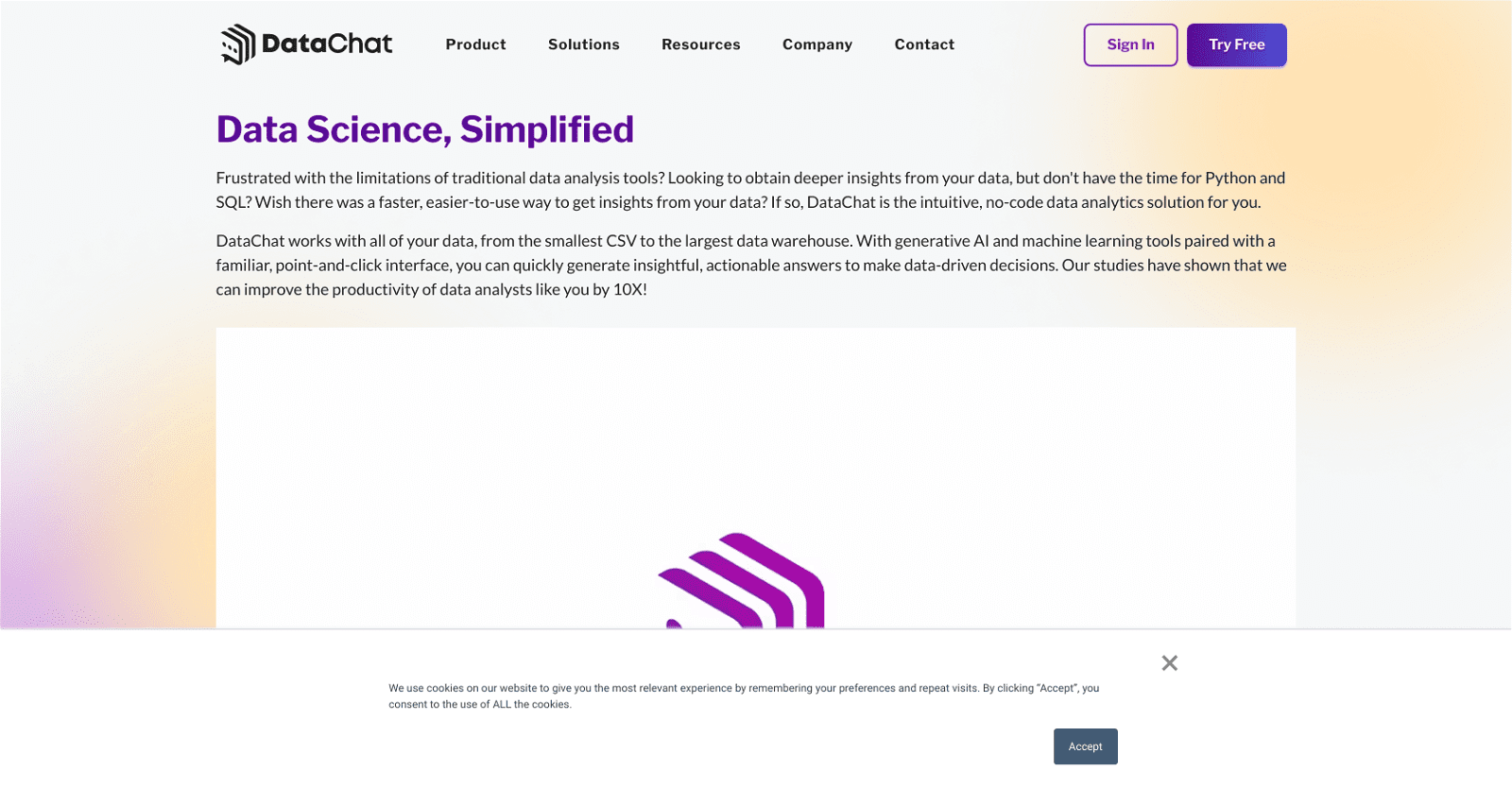Click the "10X!" productivity text
Screen dimensions: 1512x788
629,289
